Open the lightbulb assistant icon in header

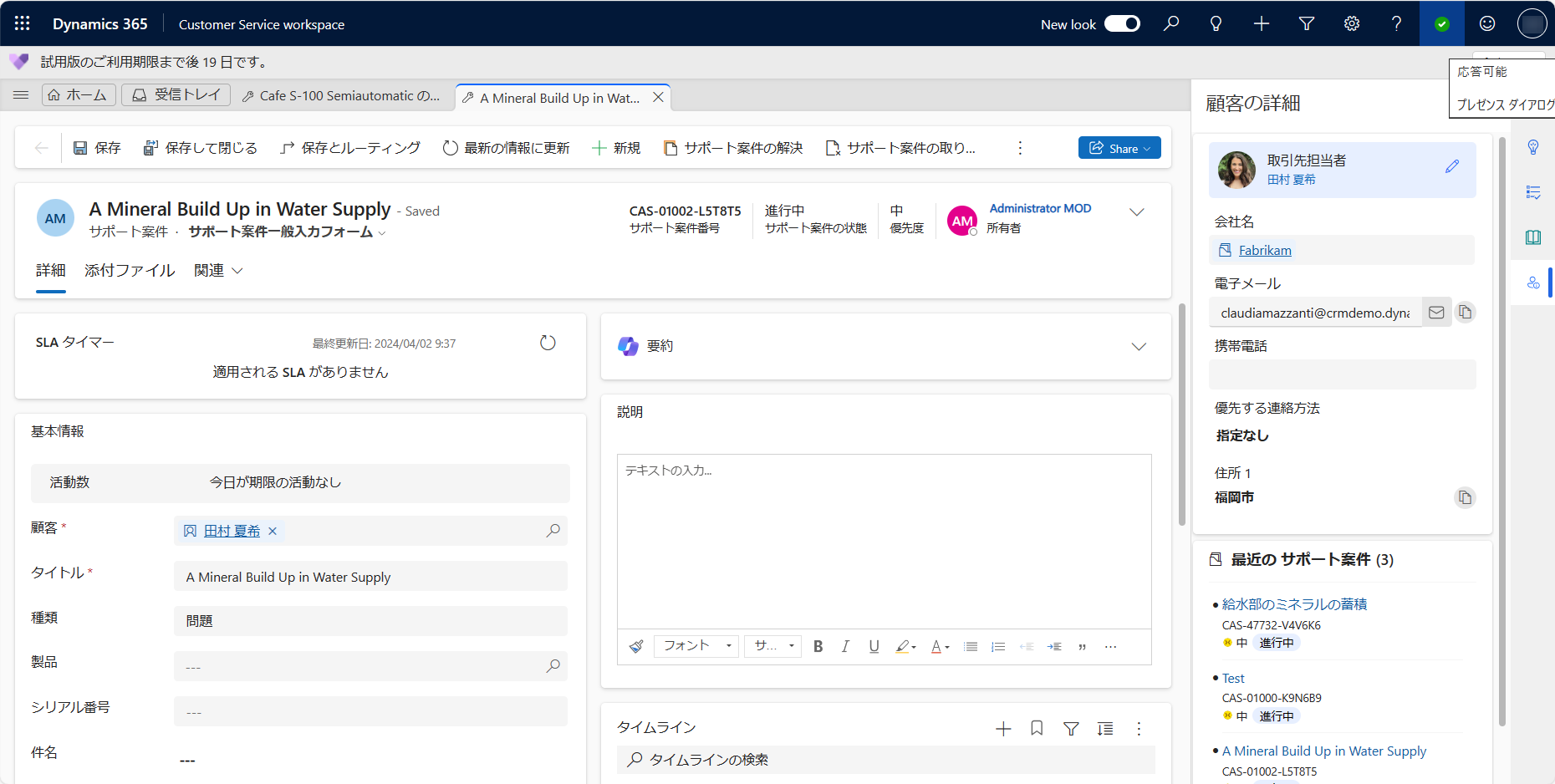click(x=1216, y=23)
